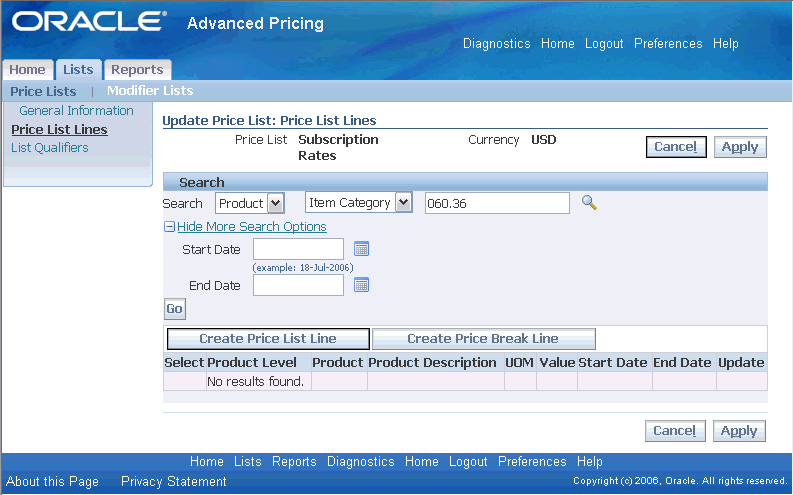
Task: Open the Start Date calendar picker
Action: tap(361, 249)
